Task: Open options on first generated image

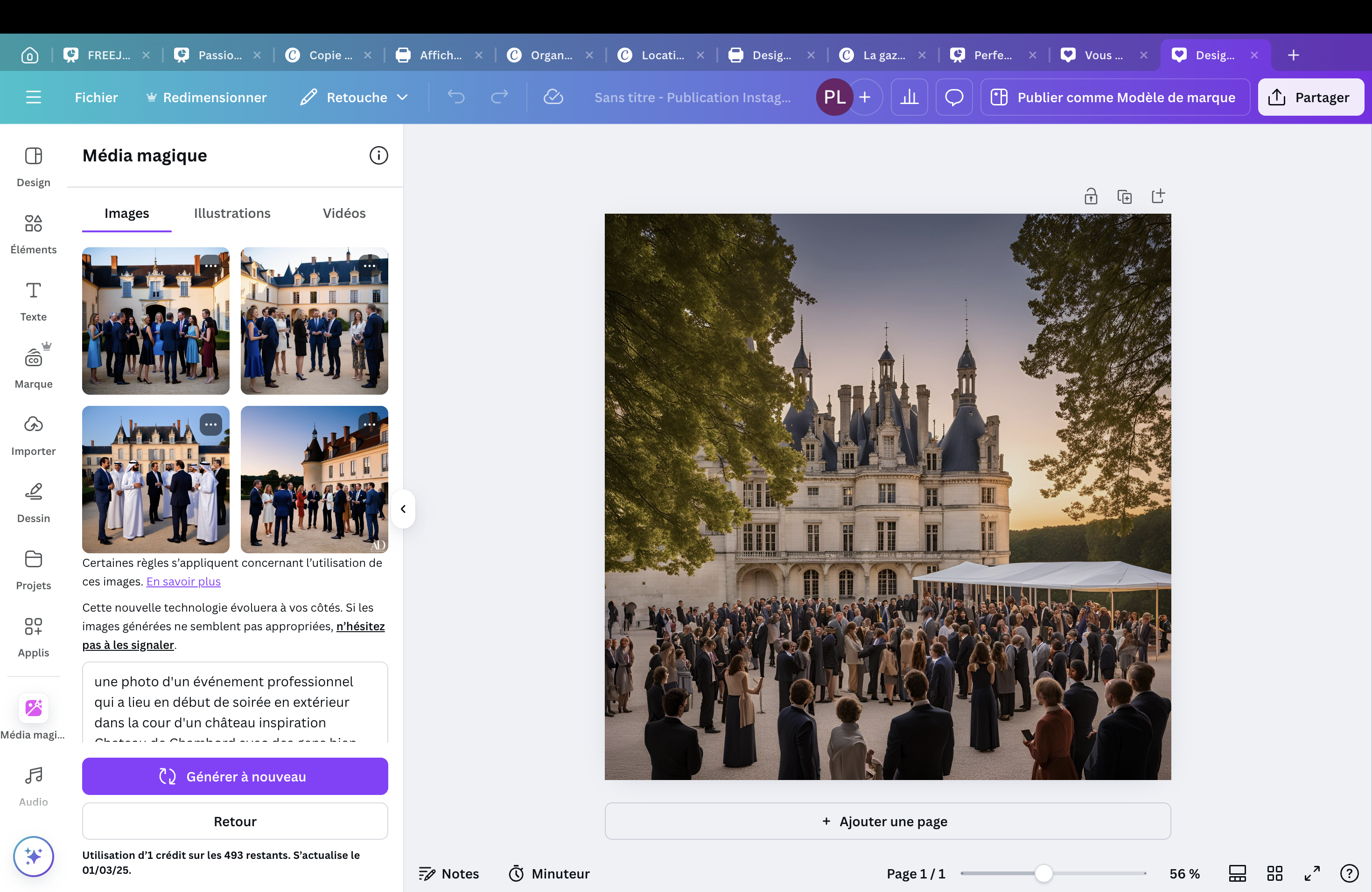Action: click(211, 265)
